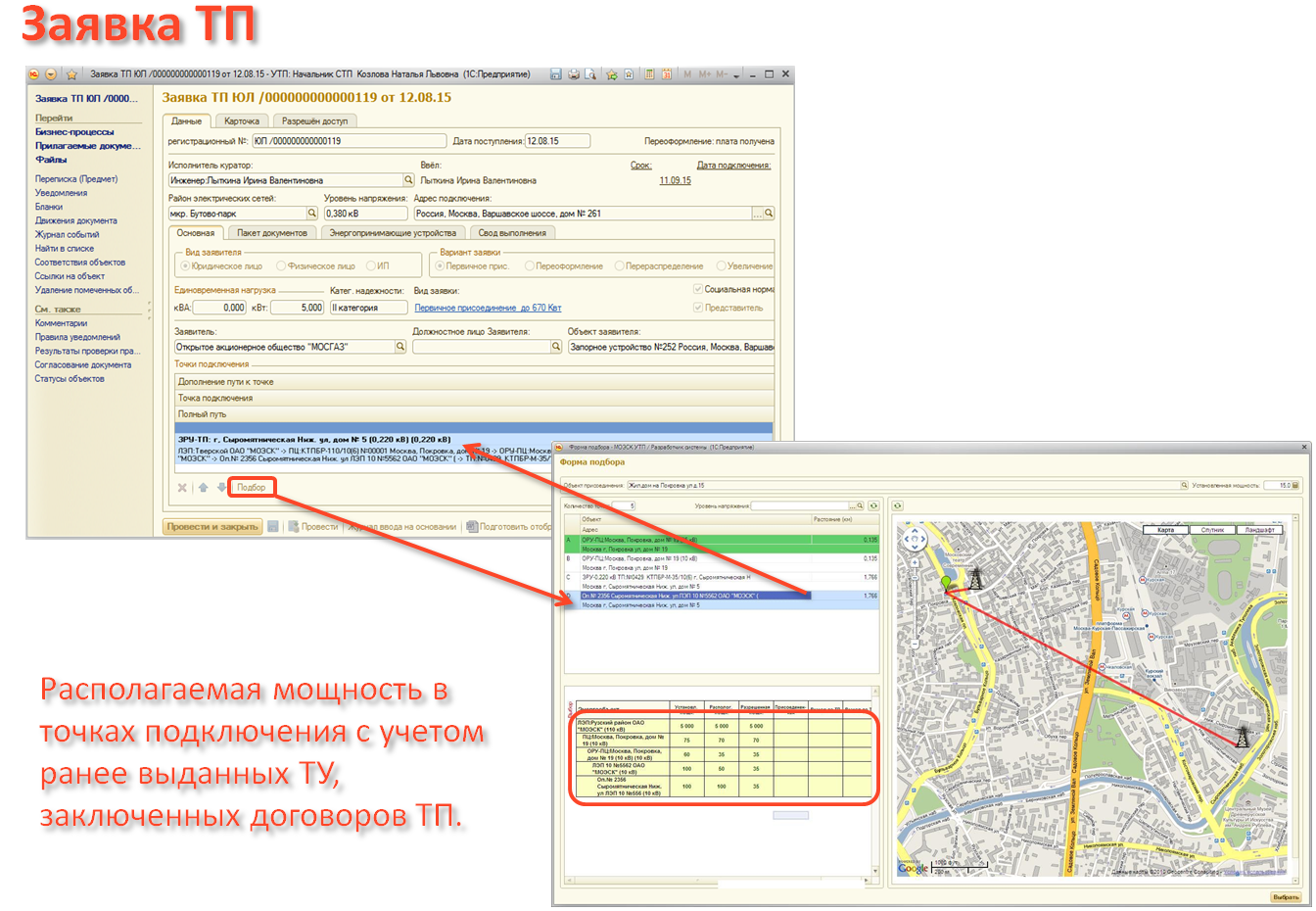This screenshot has width=1316, height=911.
Task: Switch to the Карточка tab
Action: click(241, 121)
